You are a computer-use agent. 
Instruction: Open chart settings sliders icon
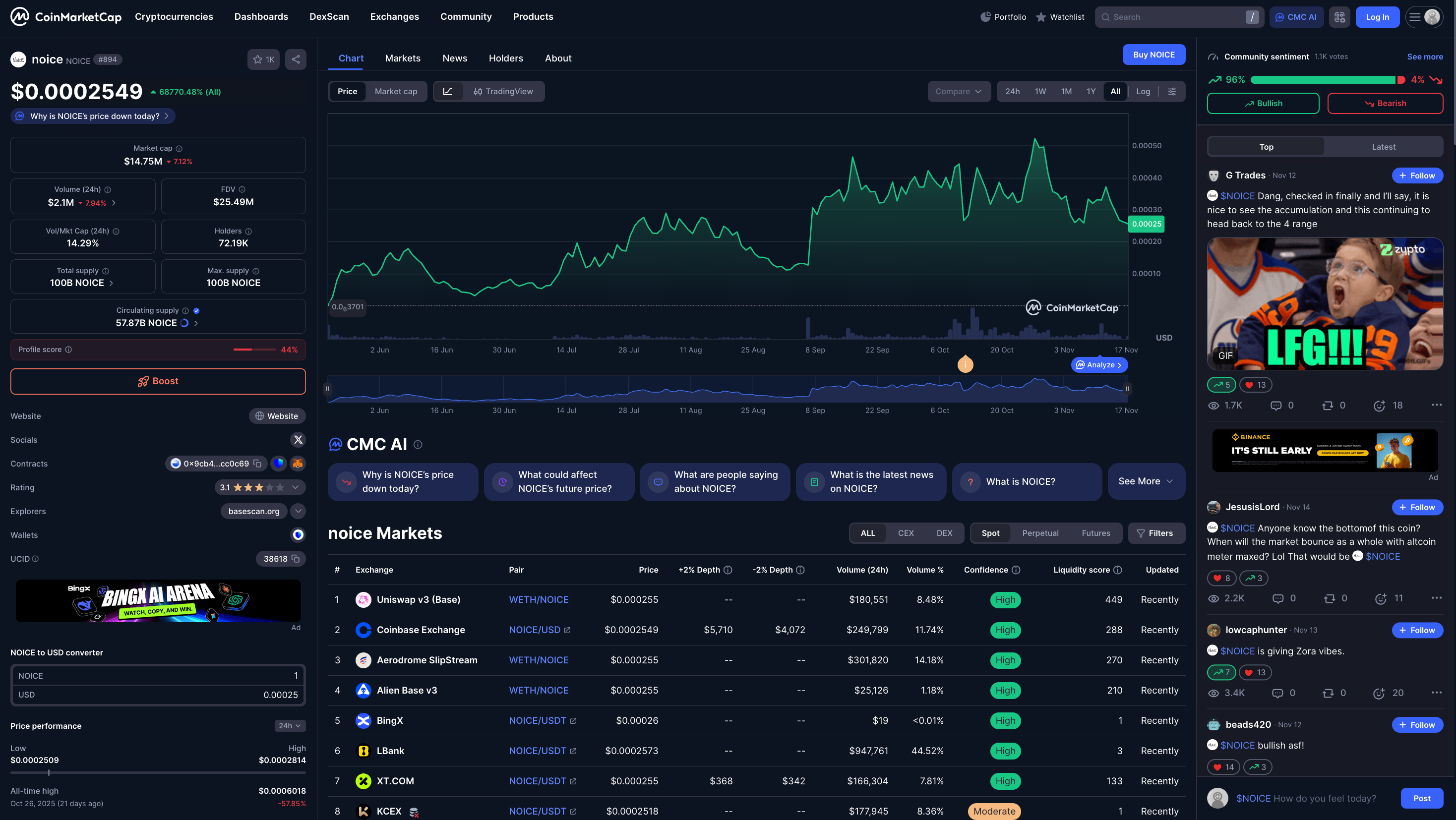(1172, 92)
